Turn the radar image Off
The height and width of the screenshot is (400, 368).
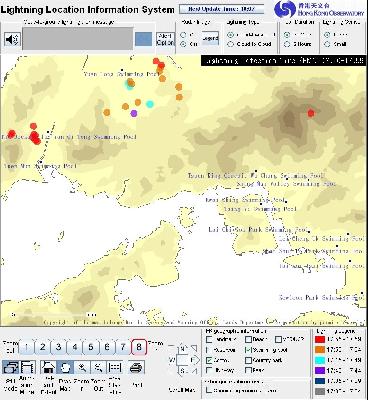[183, 35]
